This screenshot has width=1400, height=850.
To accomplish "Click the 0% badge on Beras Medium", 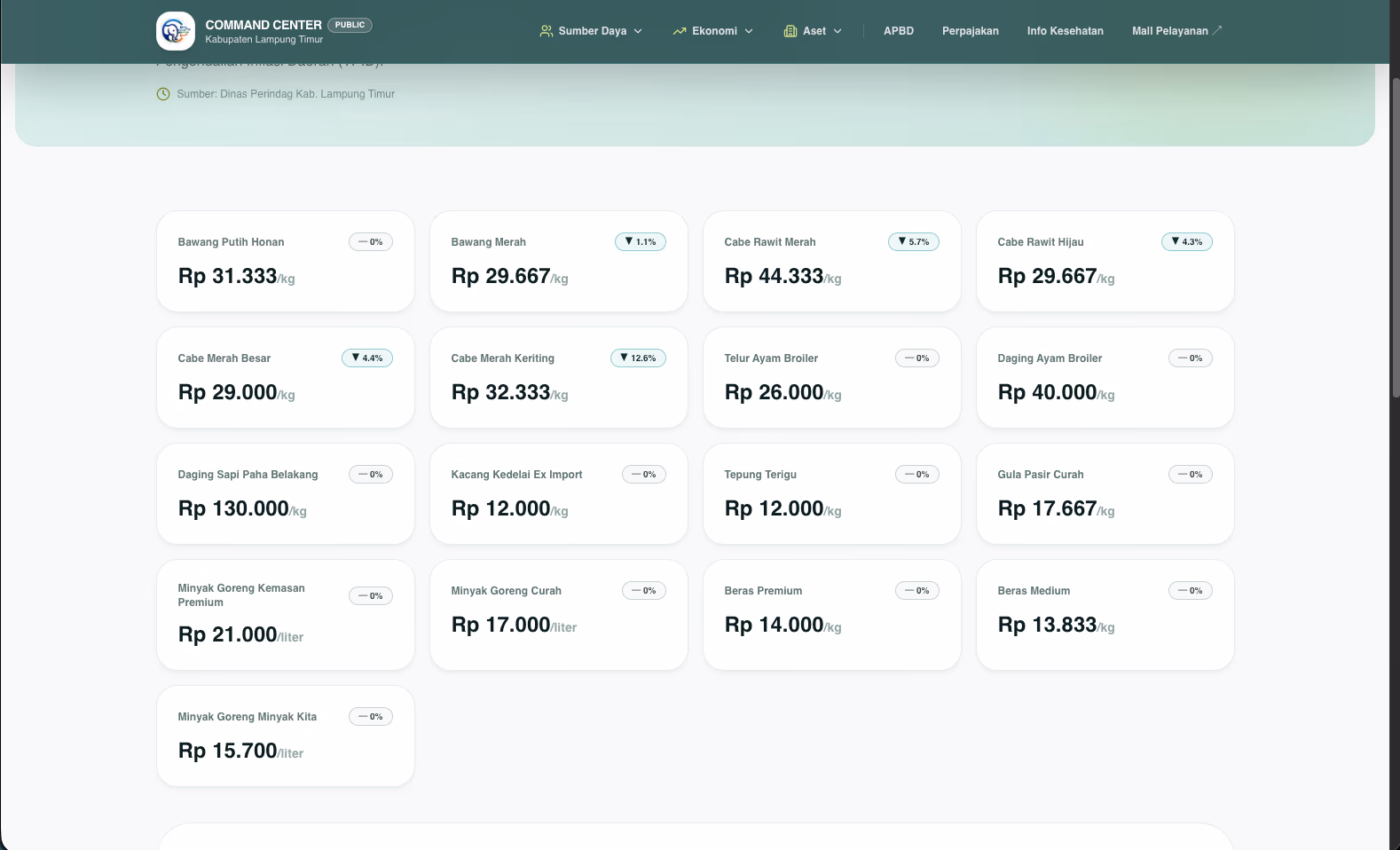I will (1191, 591).
